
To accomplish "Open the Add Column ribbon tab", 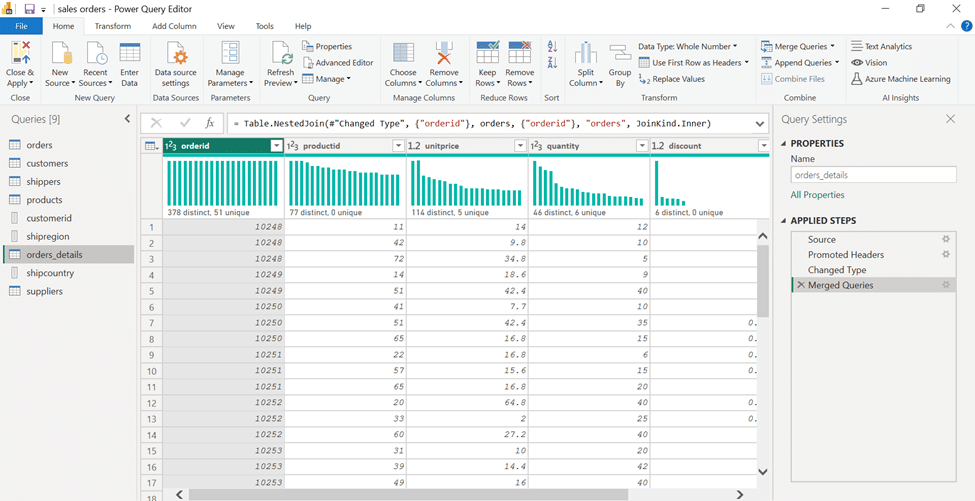I will click(174, 26).
